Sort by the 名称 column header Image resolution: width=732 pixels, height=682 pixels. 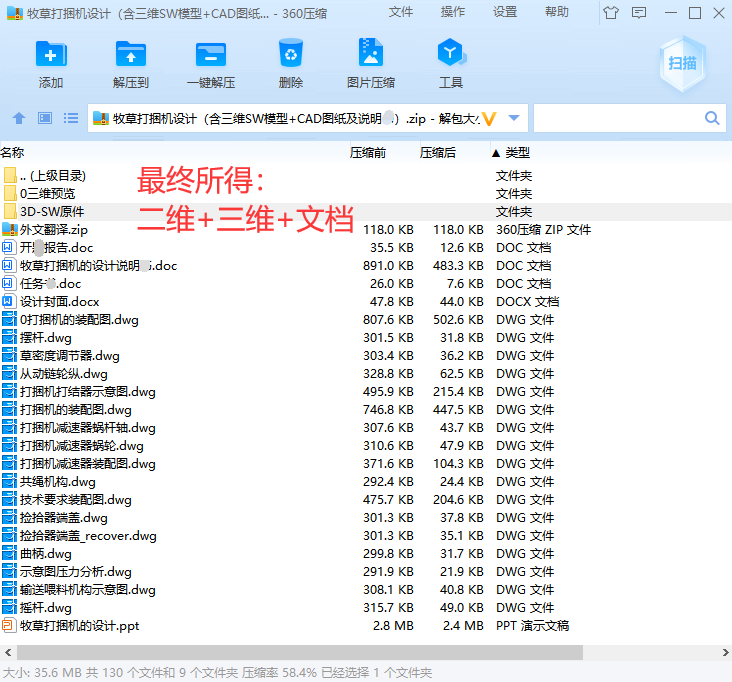pos(13,153)
